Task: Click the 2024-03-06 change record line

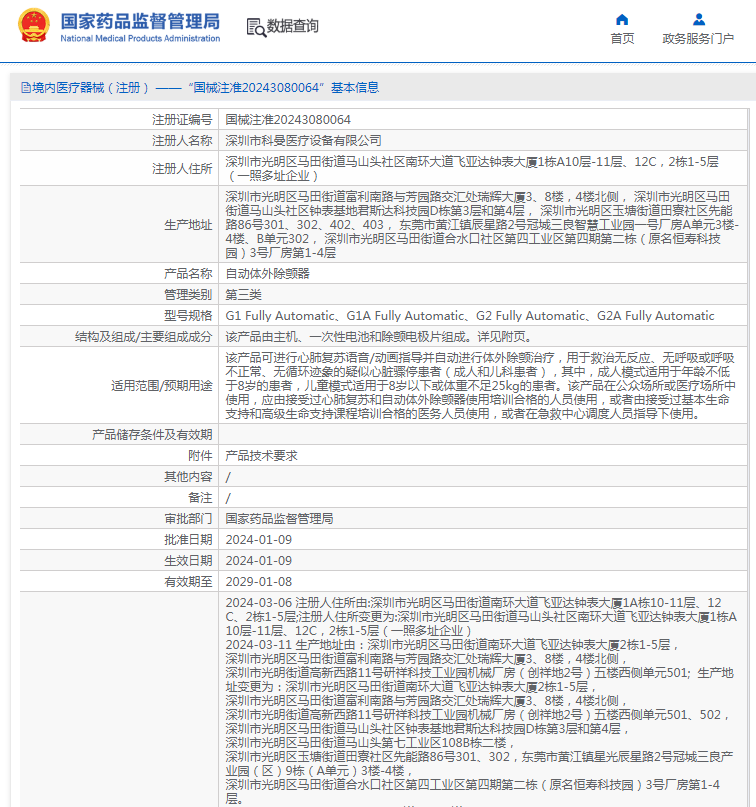Action: pos(481,617)
